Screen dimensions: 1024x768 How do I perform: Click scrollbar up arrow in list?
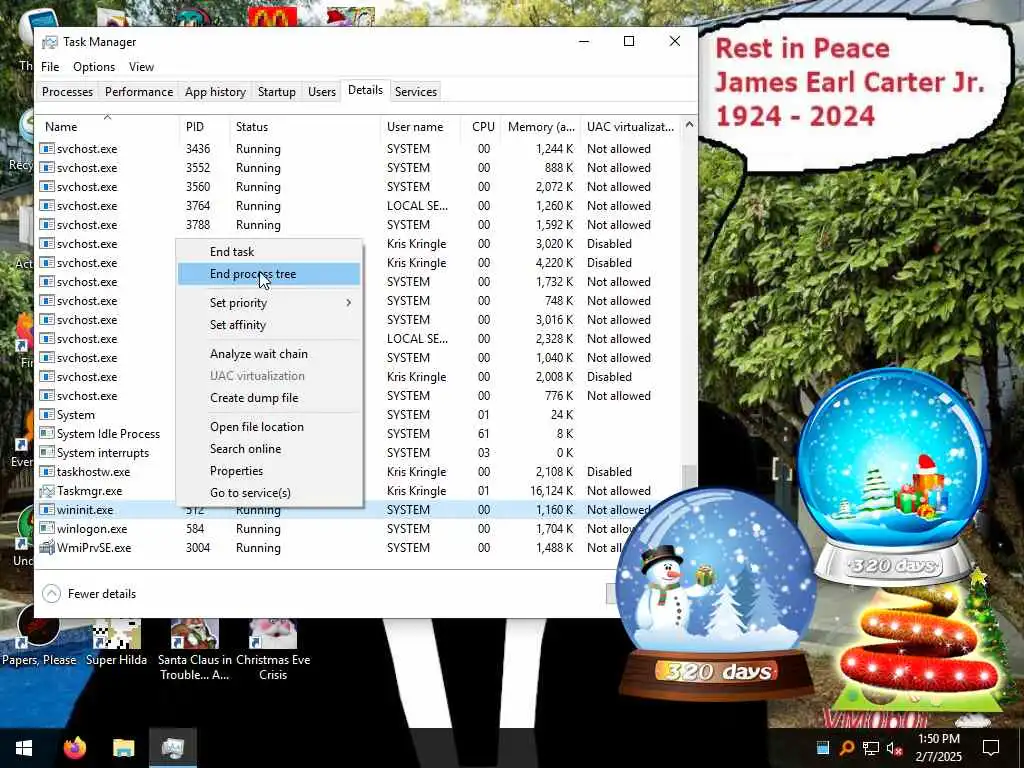689,124
